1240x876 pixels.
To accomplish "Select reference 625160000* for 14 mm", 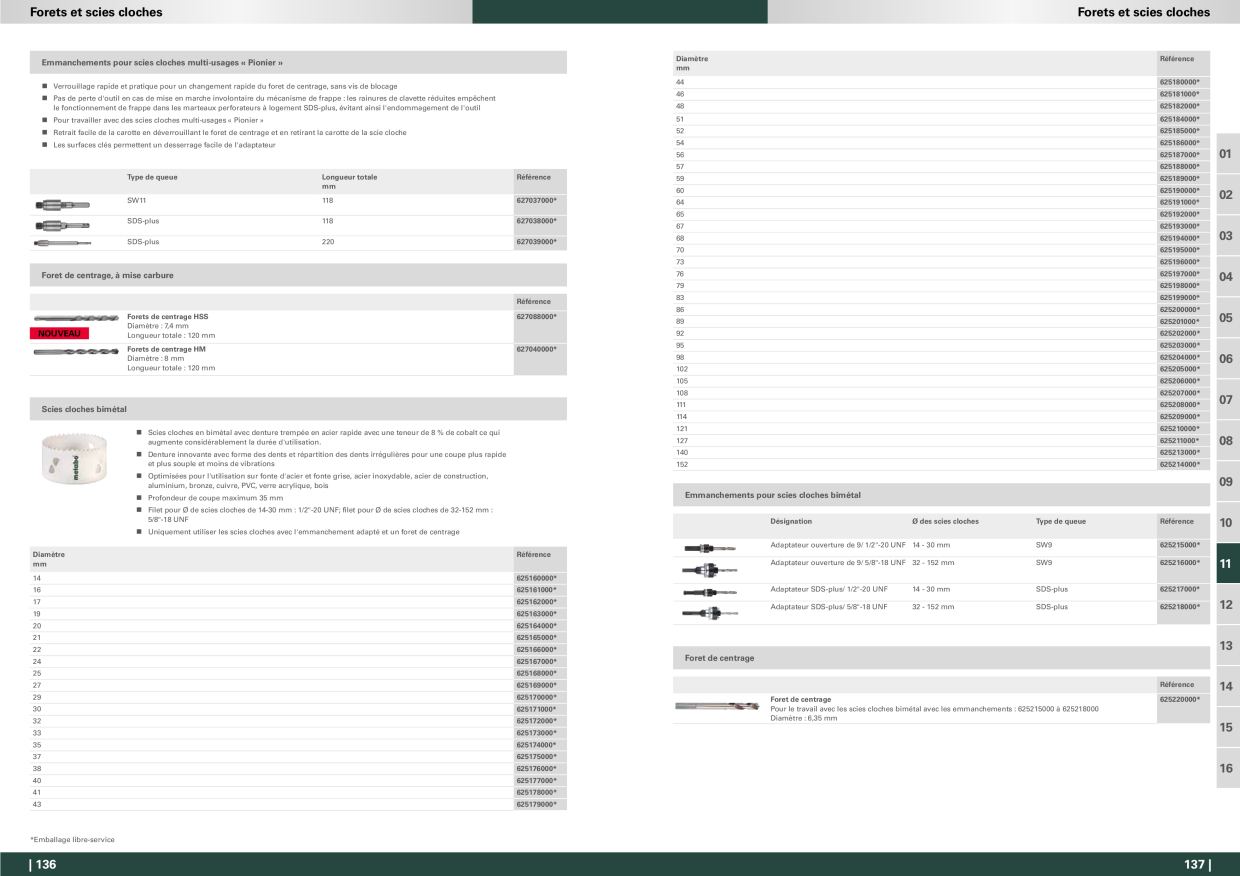I will 536,578.
